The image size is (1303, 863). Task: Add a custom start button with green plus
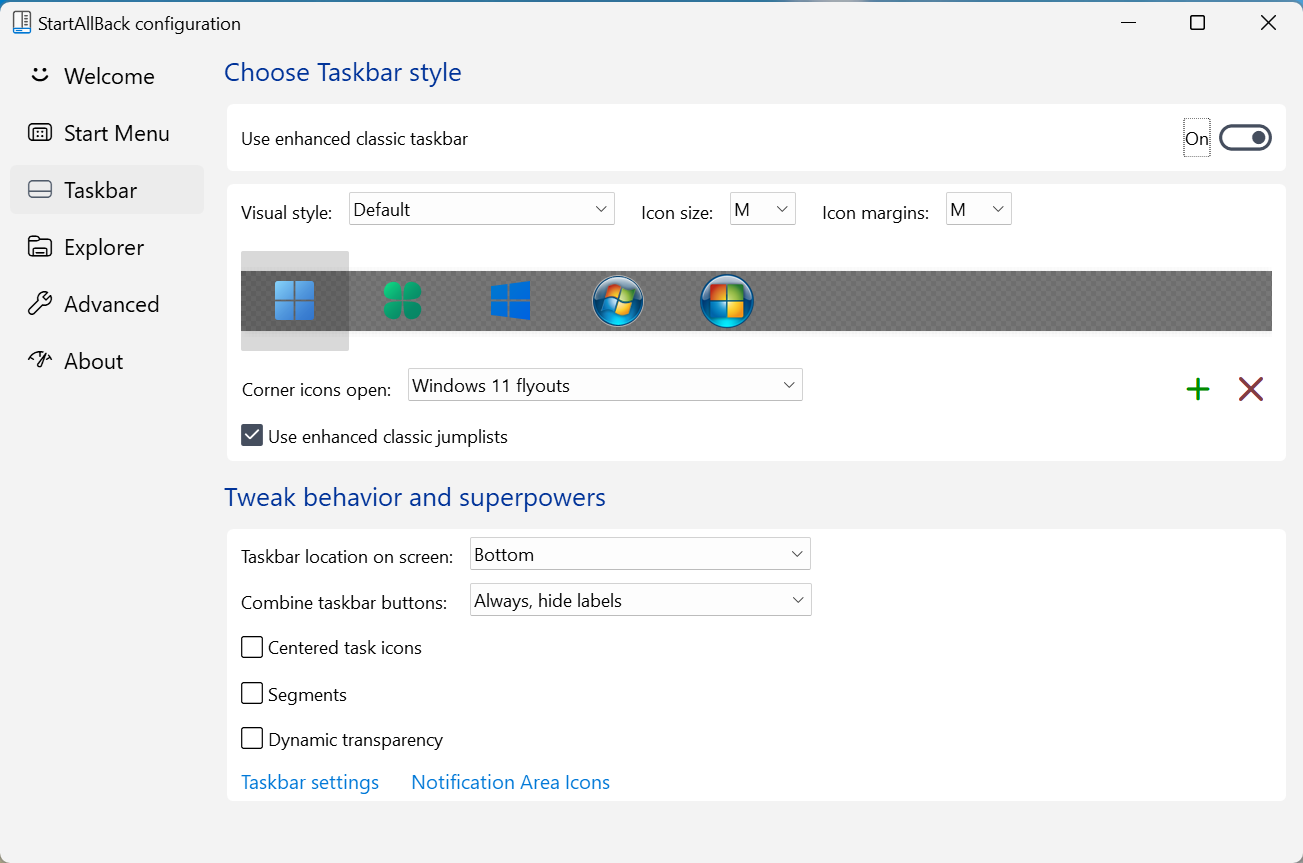[1198, 389]
